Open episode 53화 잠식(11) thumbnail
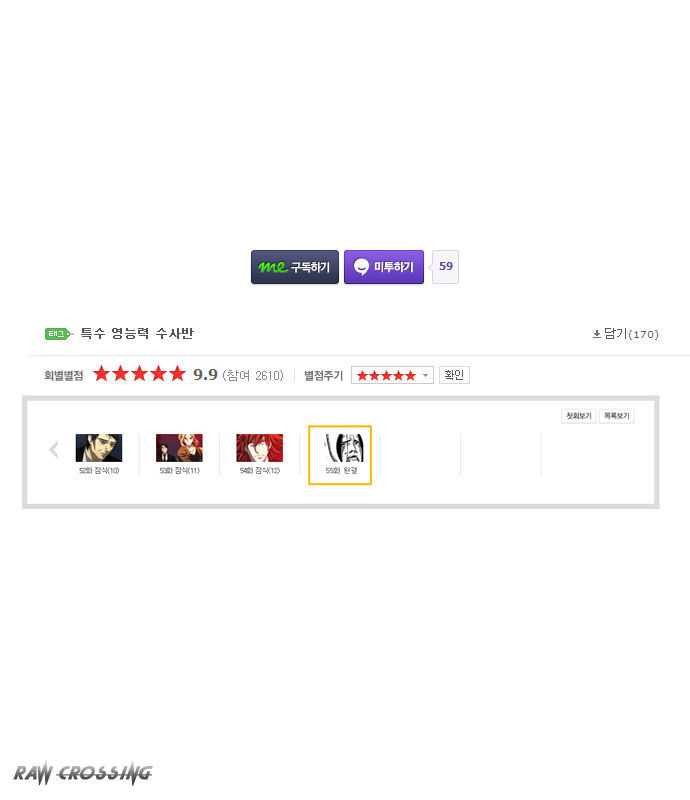The width and height of the screenshot is (690, 800). click(179, 447)
